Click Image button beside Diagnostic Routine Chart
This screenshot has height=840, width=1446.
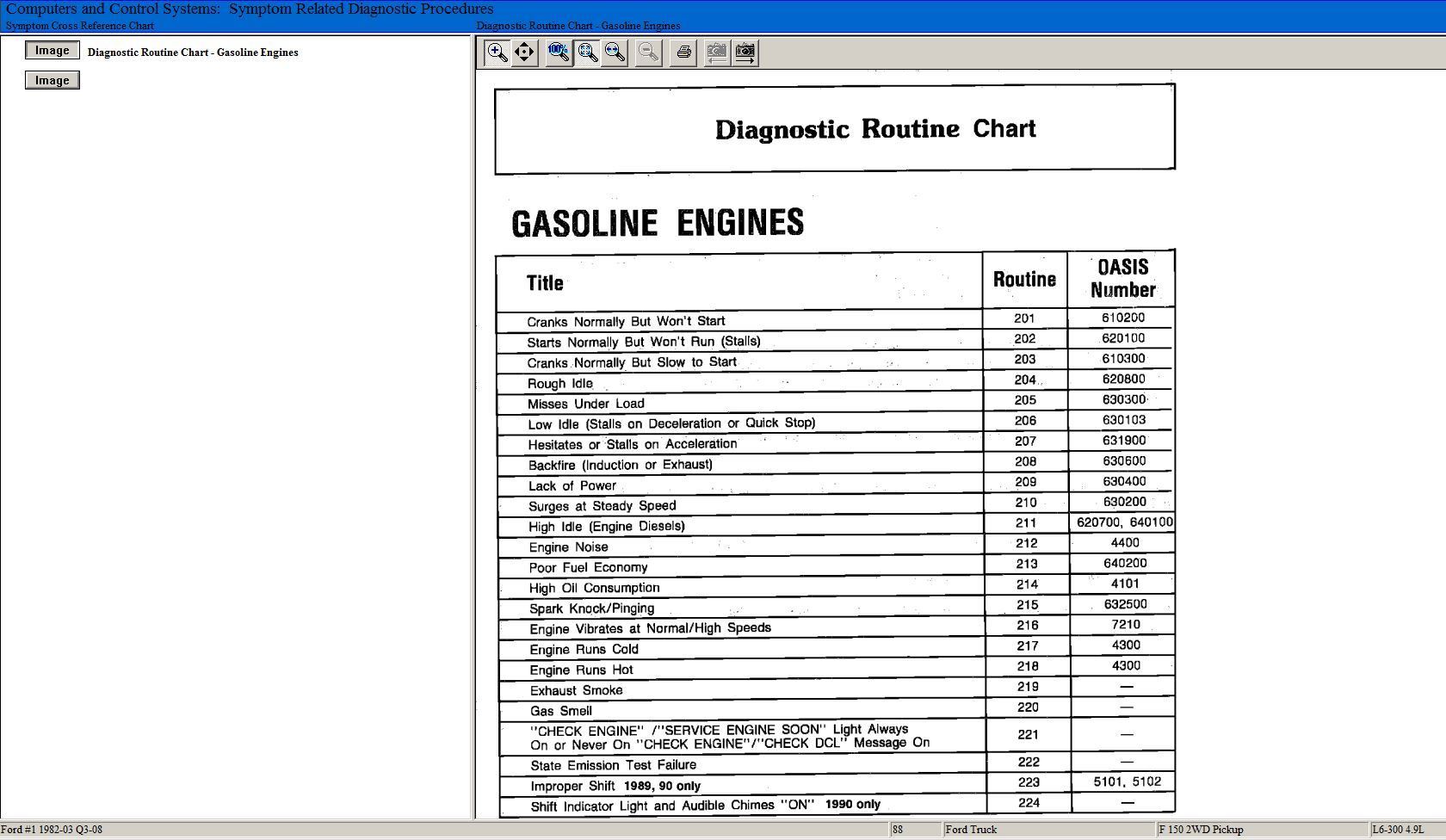53,51
